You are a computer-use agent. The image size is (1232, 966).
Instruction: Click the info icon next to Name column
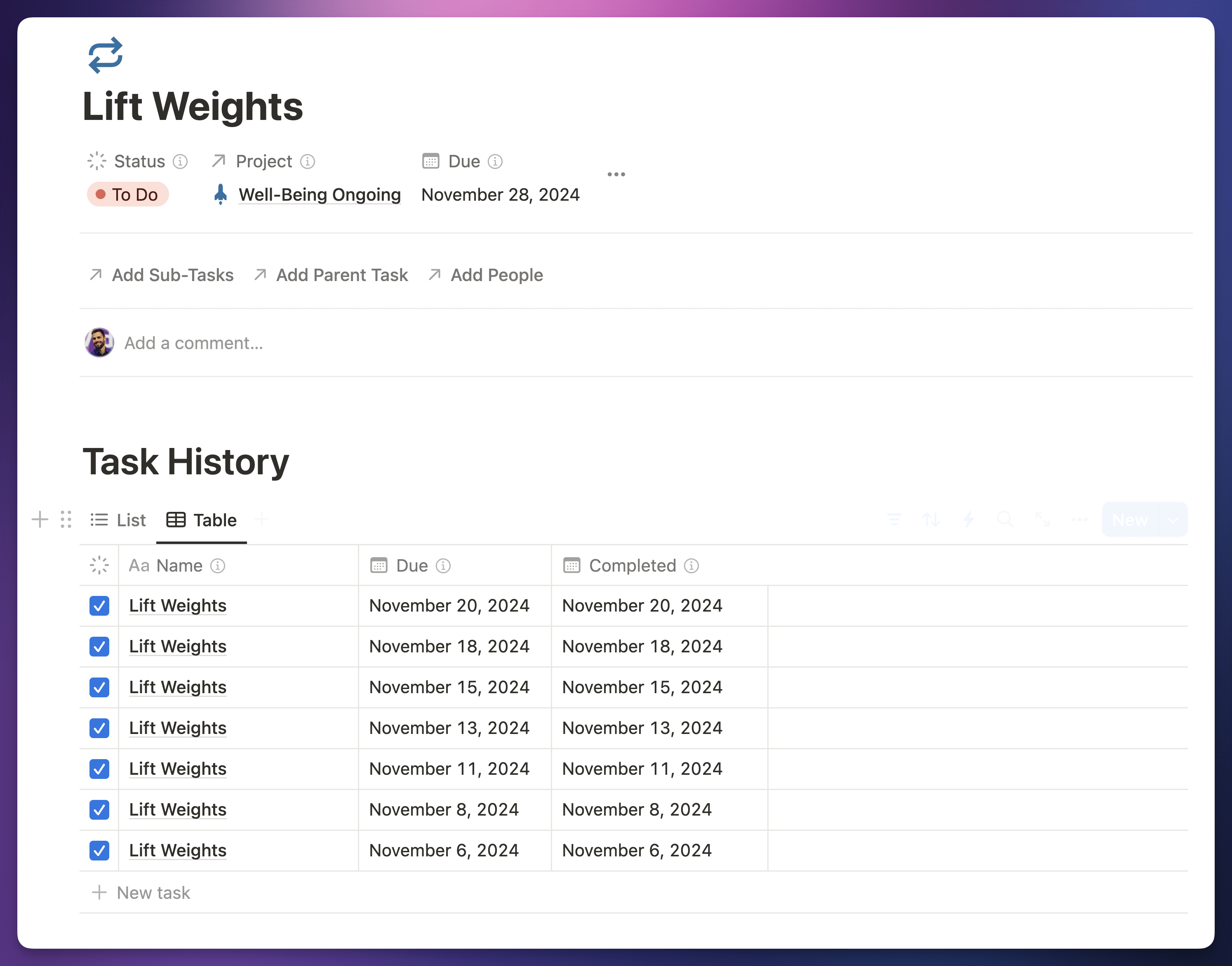pyautogui.click(x=218, y=565)
